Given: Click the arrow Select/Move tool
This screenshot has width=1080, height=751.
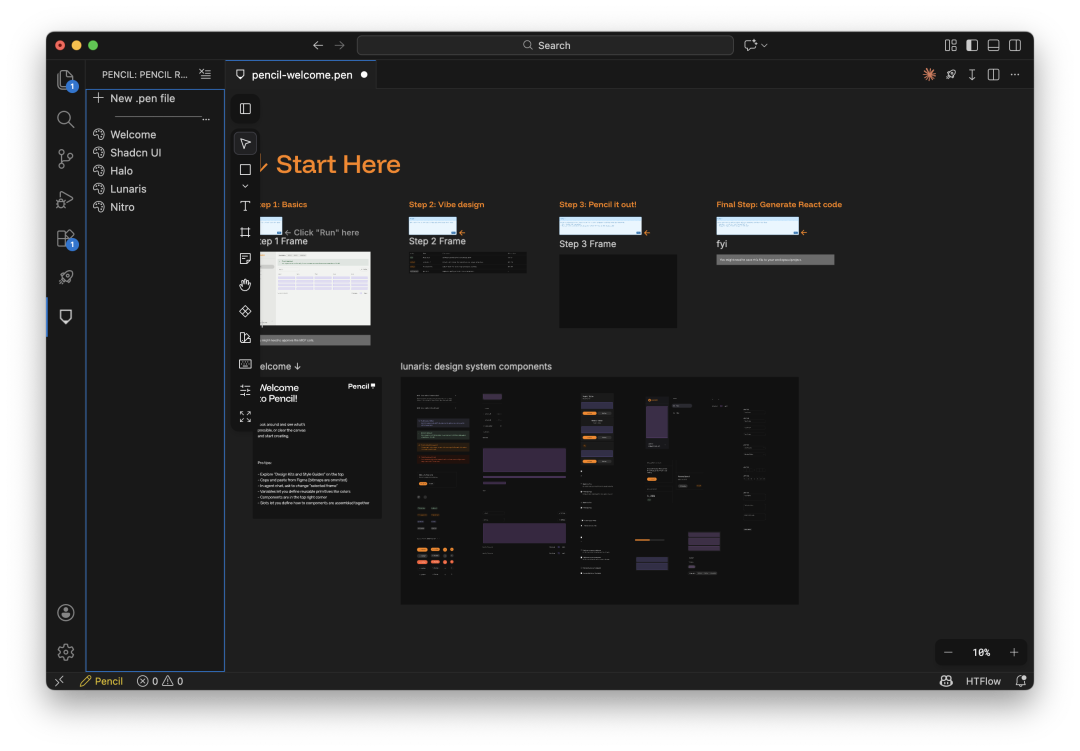Looking at the screenshot, I should pyautogui.click(x=245, y=144).
